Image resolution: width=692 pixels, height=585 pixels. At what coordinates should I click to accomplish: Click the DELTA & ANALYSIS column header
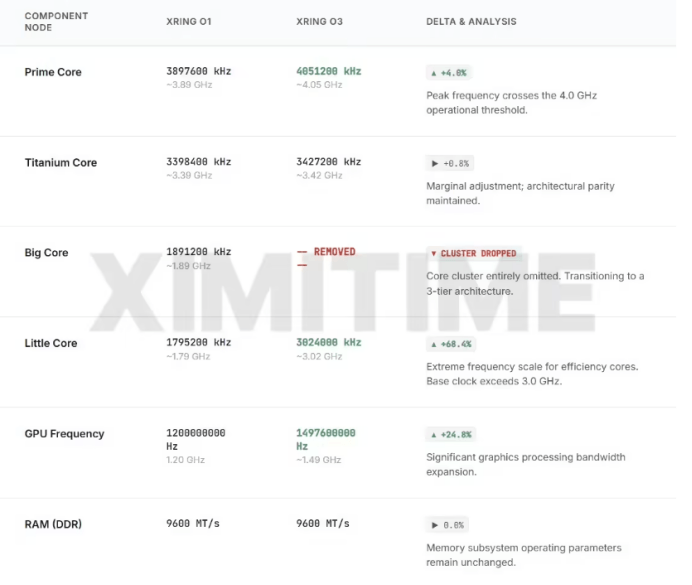click(x=471, y=22)
